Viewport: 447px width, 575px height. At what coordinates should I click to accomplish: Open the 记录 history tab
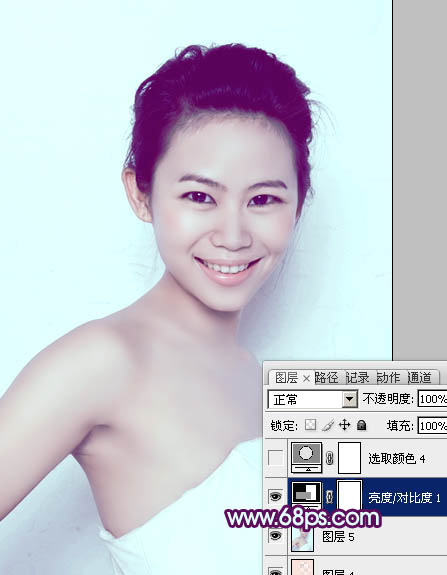point(358,377)
